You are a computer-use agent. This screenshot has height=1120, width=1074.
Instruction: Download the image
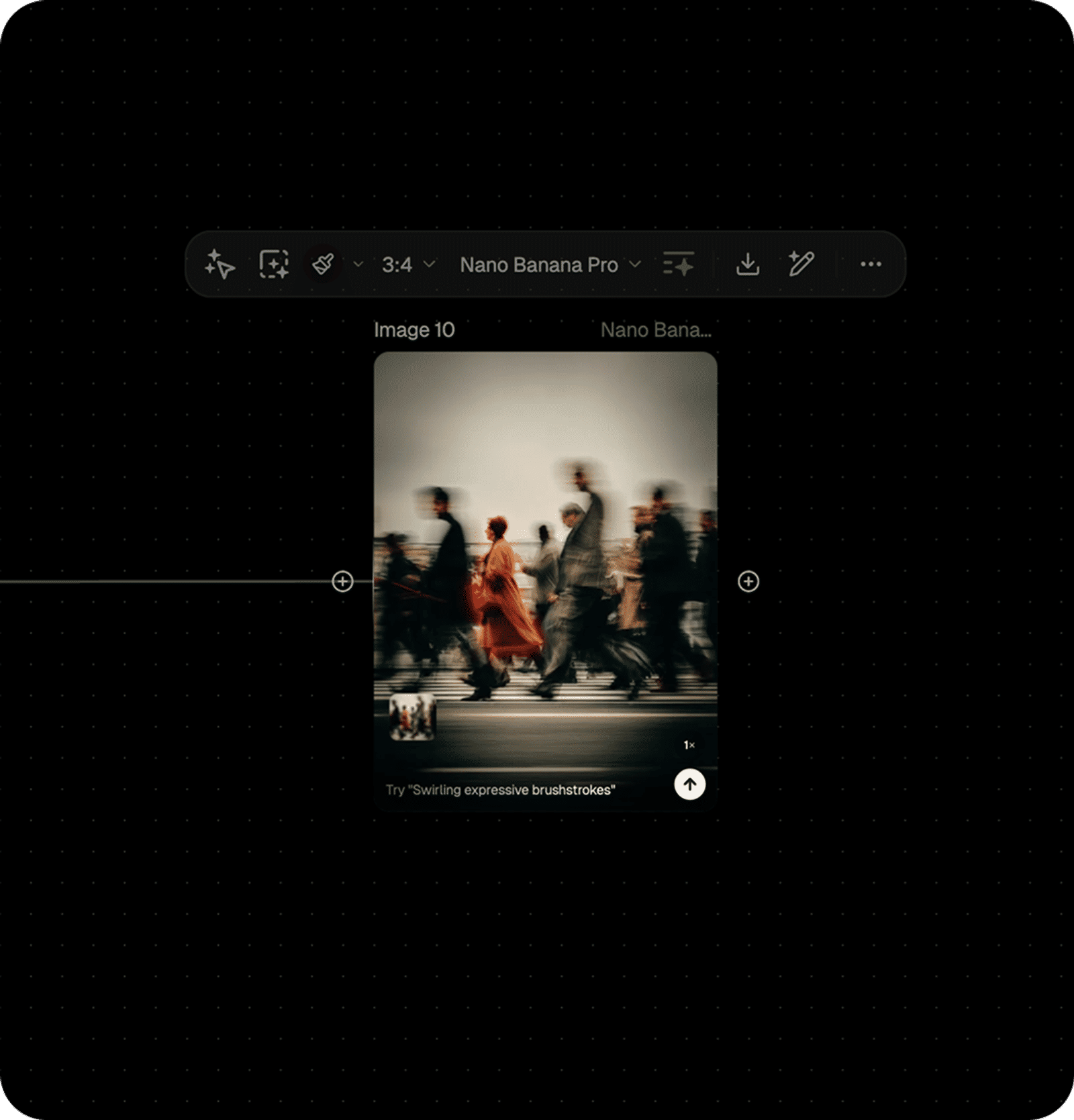[748, 264]
